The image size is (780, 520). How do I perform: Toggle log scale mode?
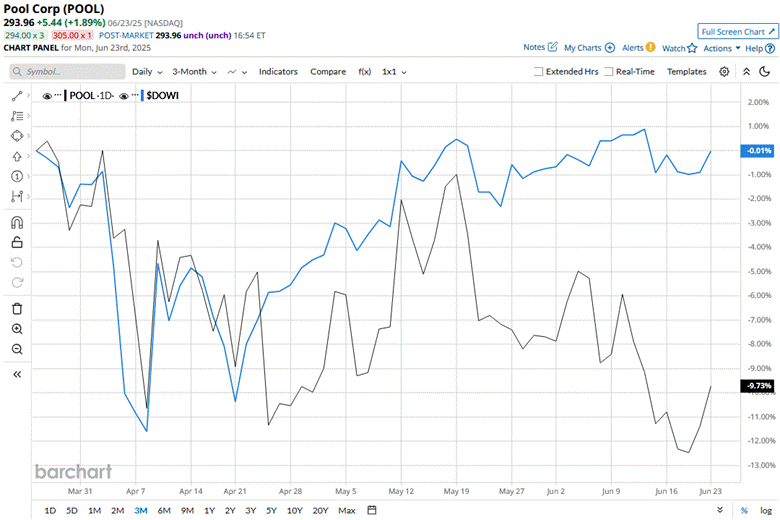click(x=766, y=511)
